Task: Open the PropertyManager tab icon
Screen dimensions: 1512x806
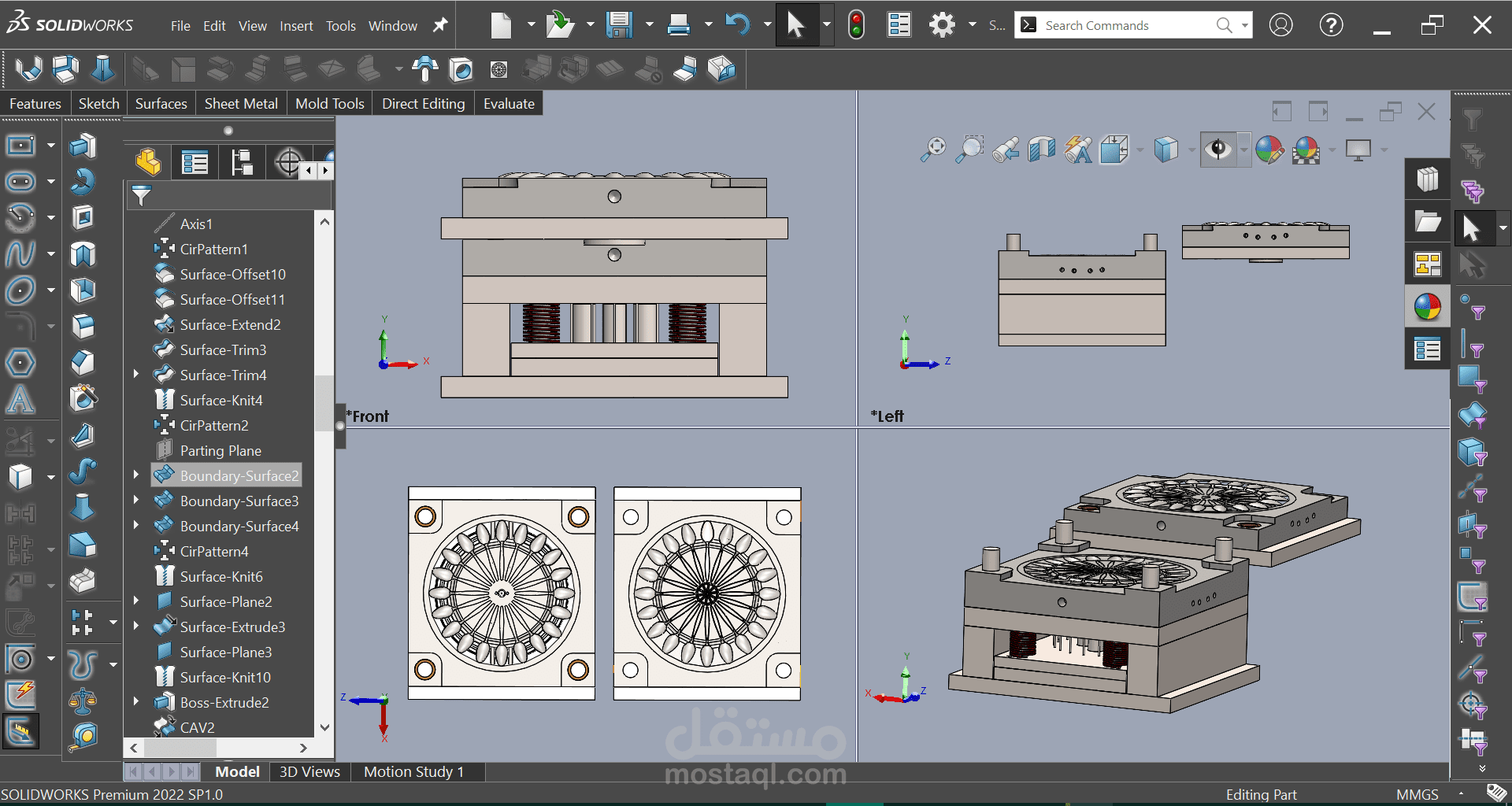Action: pos(194,162)
